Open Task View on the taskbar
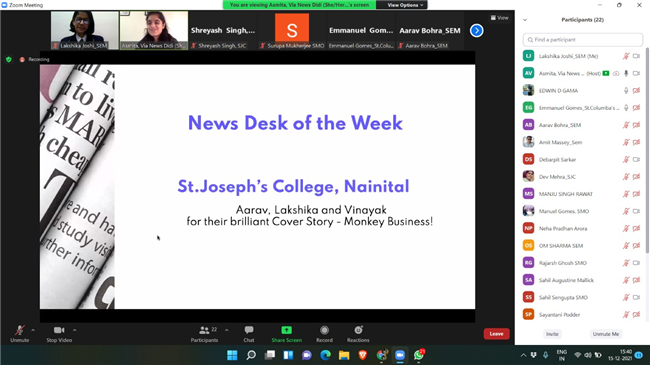The width and height of the screenshot is (650, 366). click(270, 355)
